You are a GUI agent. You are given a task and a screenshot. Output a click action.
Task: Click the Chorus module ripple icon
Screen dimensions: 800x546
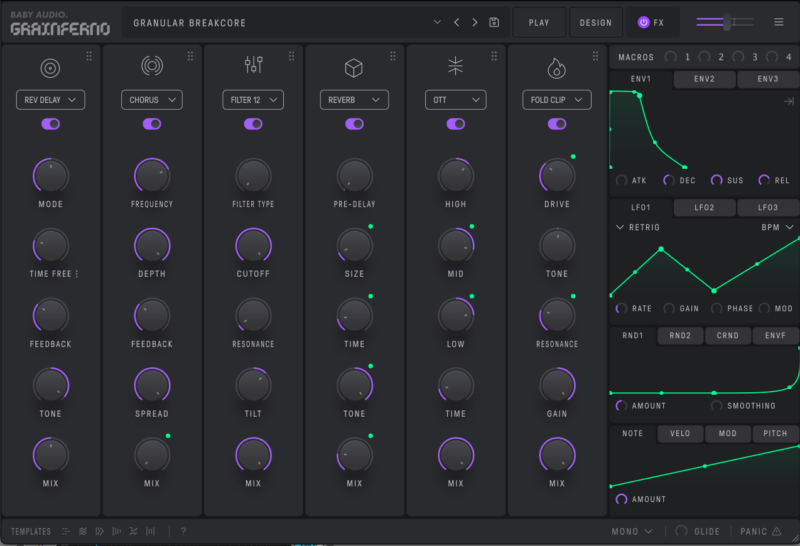click(x=152, y=66)
